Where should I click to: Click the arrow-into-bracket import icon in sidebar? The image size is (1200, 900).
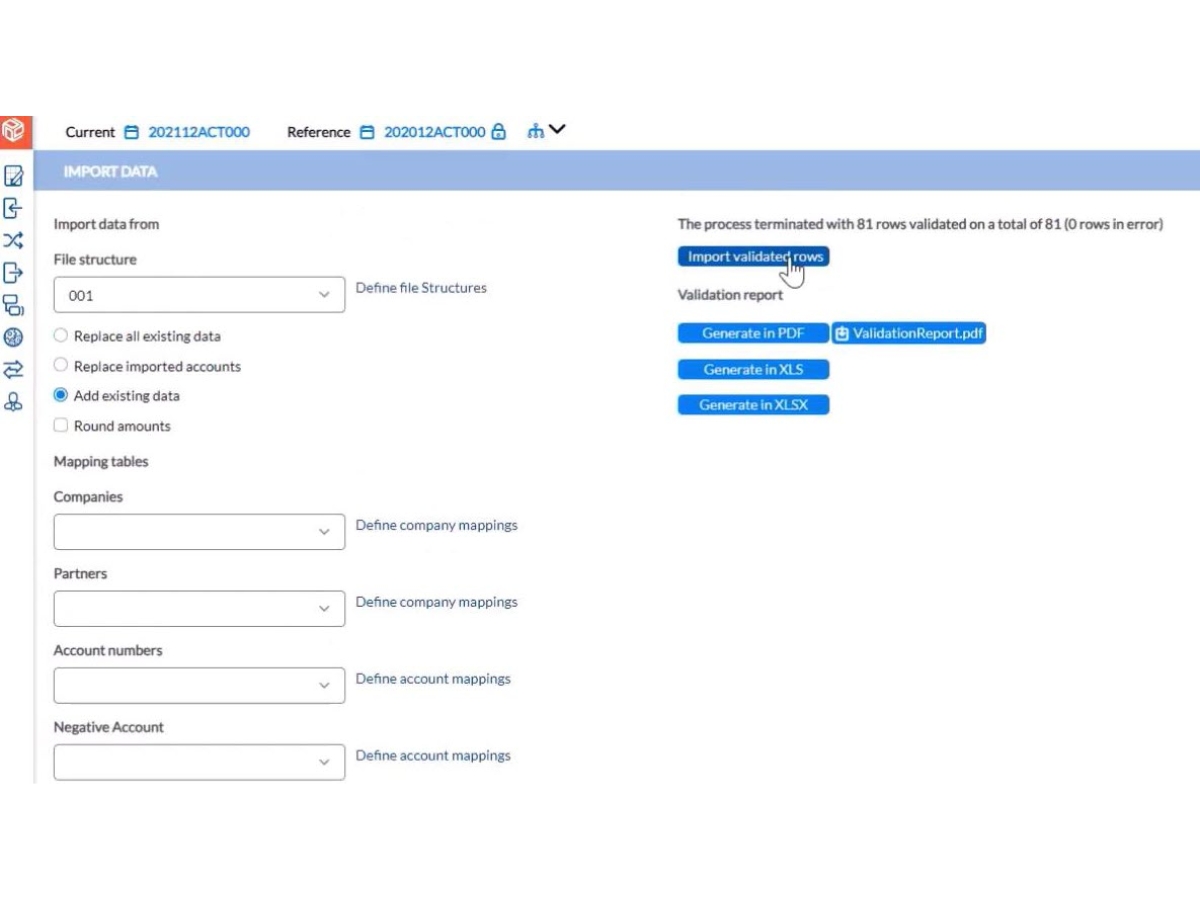[13, 208]
